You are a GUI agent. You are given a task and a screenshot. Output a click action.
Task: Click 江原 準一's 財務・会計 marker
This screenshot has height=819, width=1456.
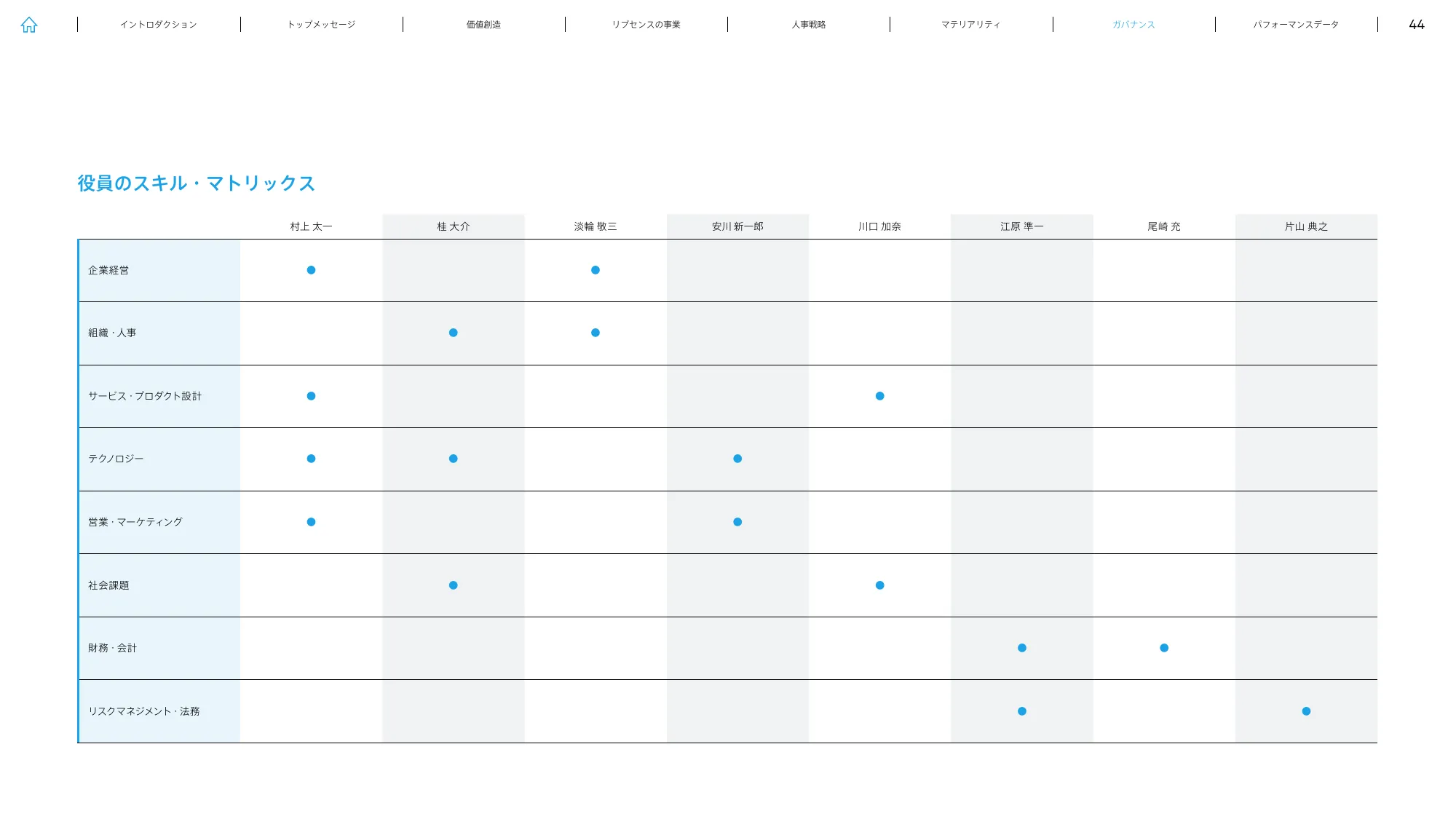[x=1022, y=647]
